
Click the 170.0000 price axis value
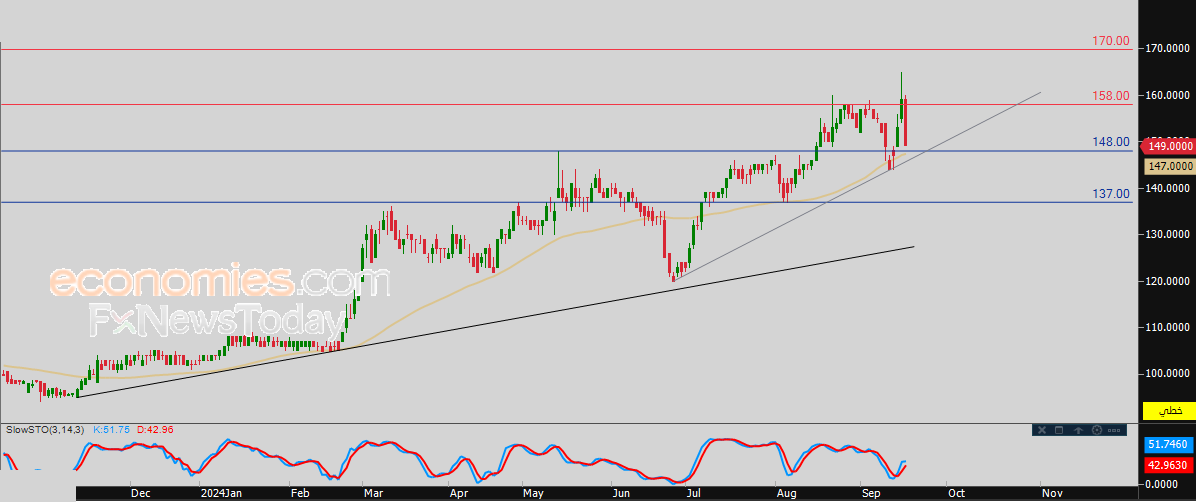coord(1170,49)
